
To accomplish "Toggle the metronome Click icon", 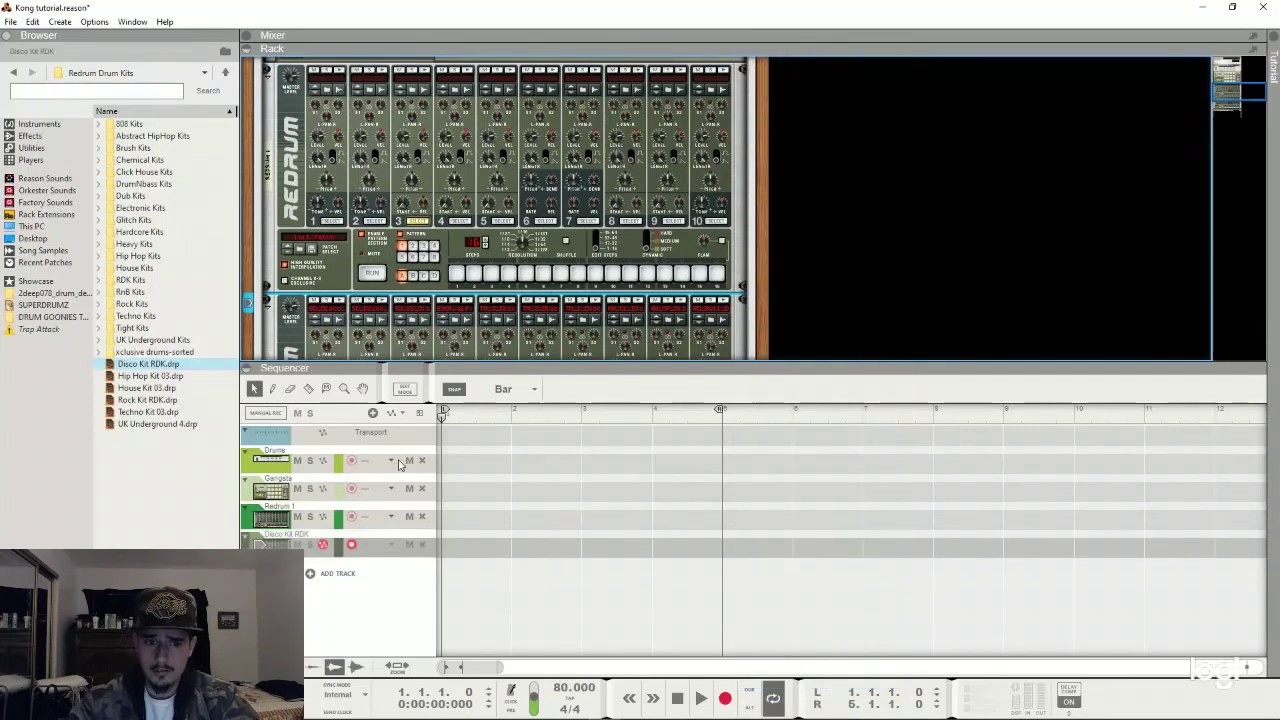I will tap(511, 690).
